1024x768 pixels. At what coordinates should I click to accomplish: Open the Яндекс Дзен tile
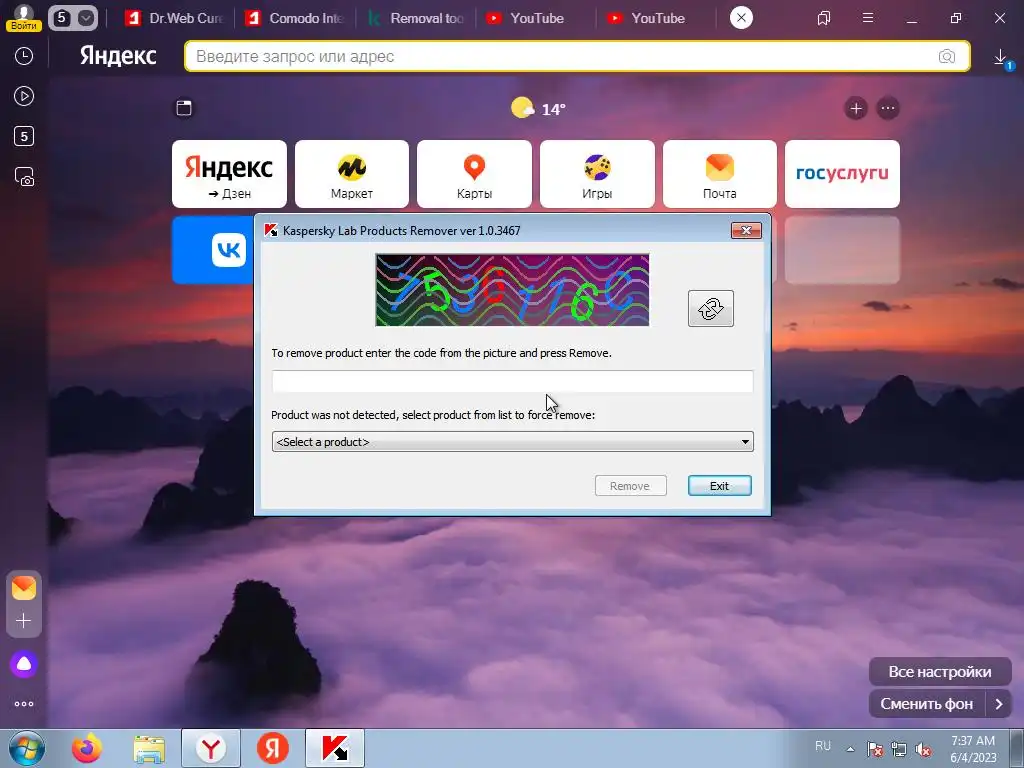point(229,174)
